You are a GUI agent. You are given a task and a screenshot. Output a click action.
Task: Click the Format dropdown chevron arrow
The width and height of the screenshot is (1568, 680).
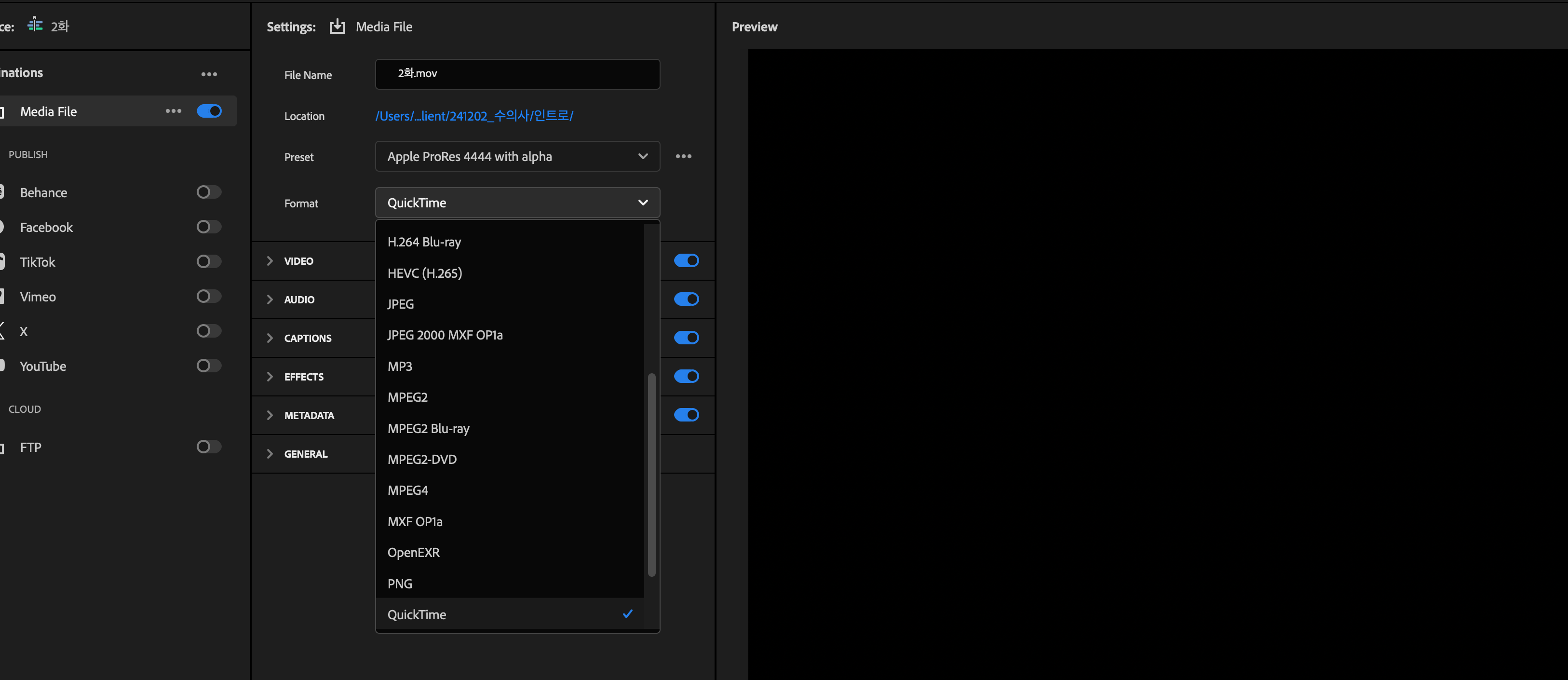pos(643,203)
